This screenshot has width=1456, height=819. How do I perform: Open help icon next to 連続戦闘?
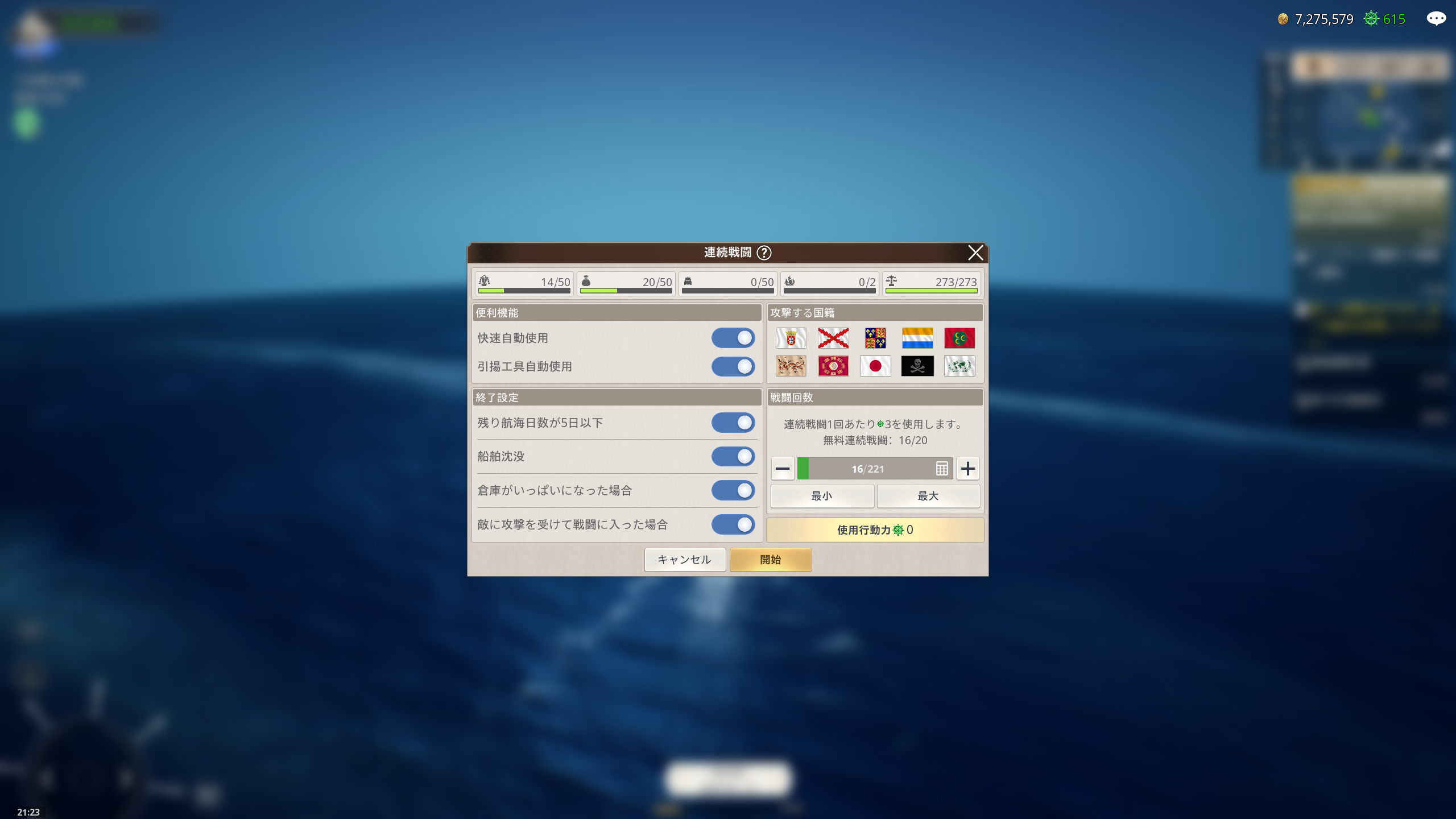[x=764, y=253]
